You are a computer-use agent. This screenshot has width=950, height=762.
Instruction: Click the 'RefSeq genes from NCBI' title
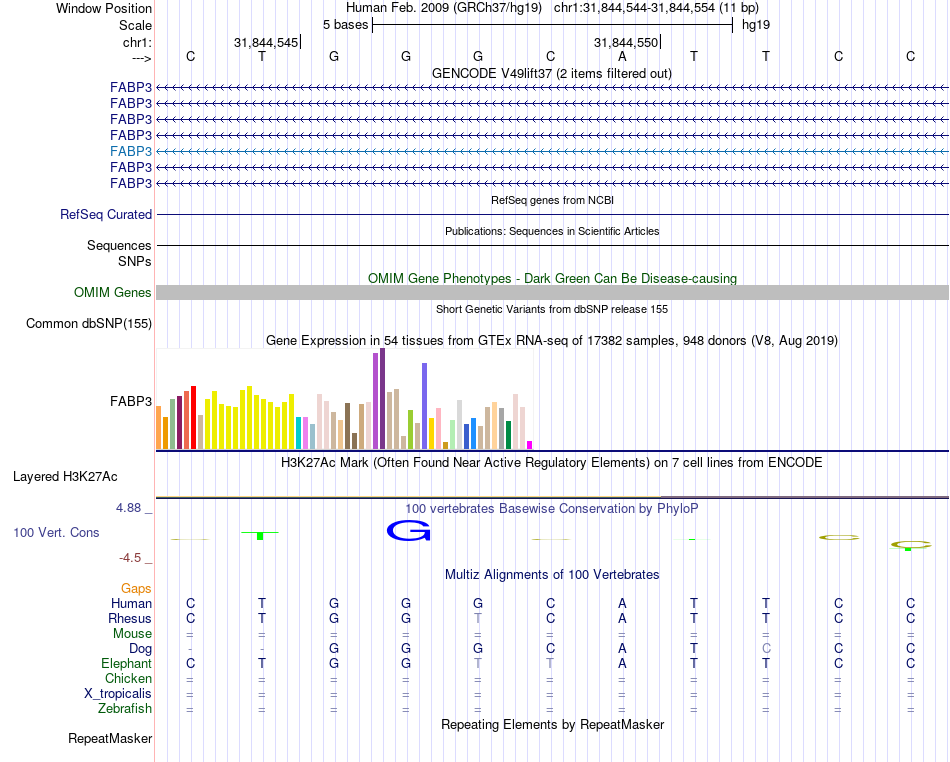pyautogui.click(x=553, y=200)
